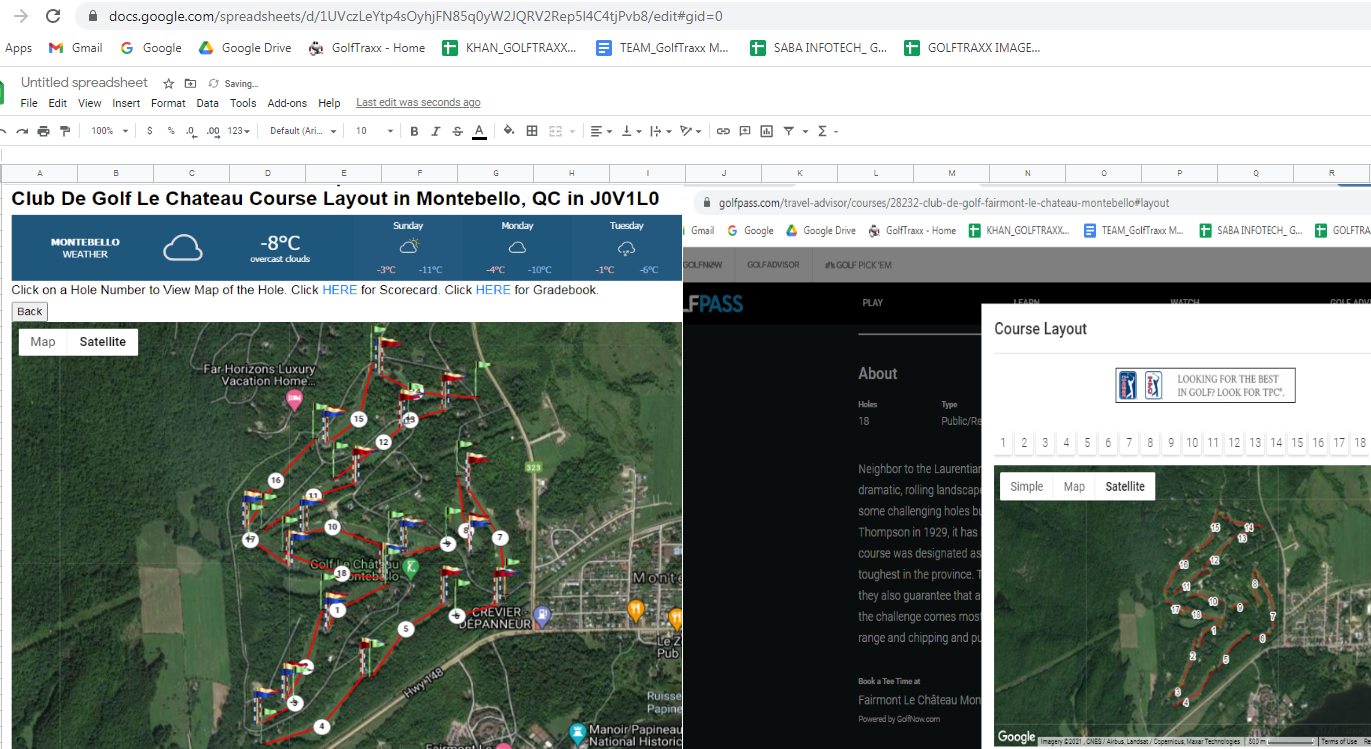Switch left map to Satellite view

[103, 342]
